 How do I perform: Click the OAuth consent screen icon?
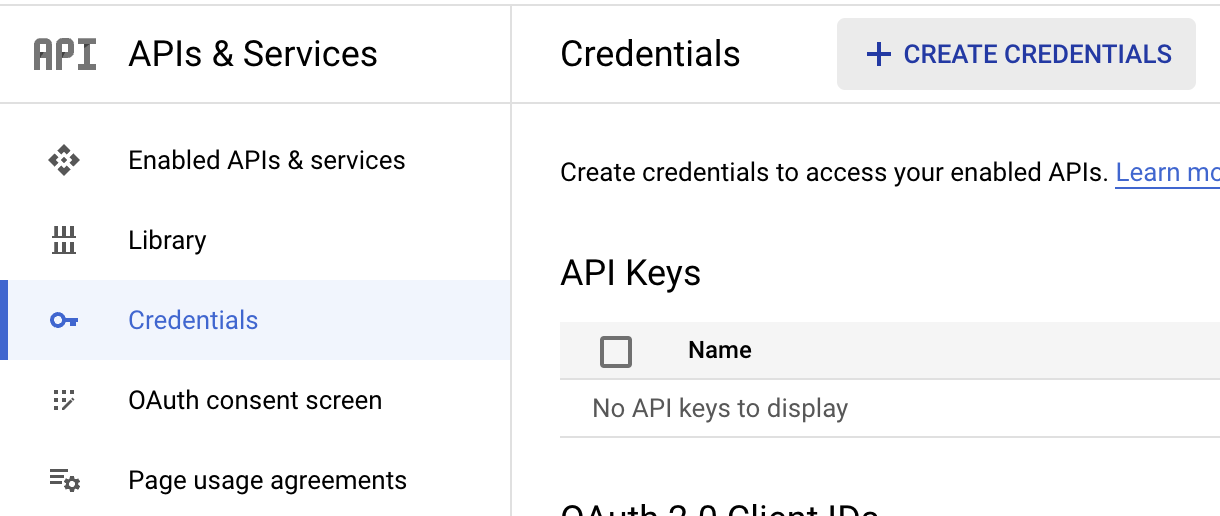click(x=64, y=400)
